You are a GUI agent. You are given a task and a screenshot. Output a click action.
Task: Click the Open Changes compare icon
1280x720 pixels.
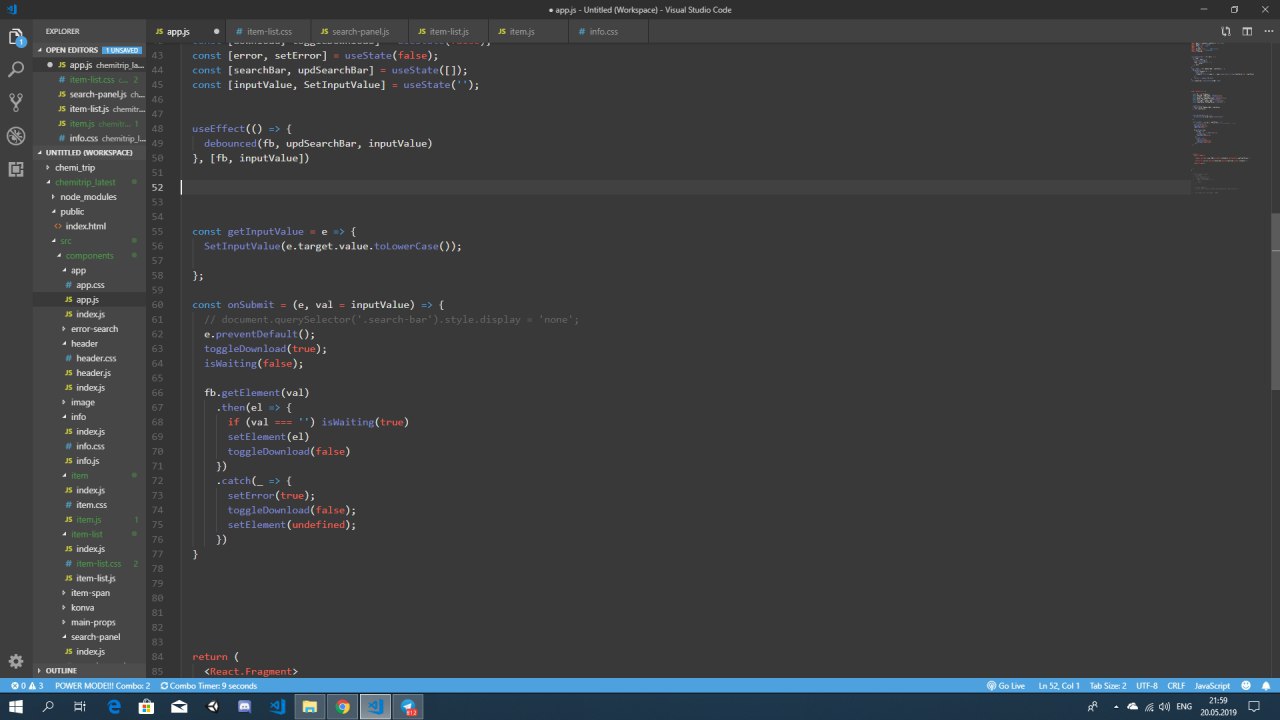click(1226, 32)
